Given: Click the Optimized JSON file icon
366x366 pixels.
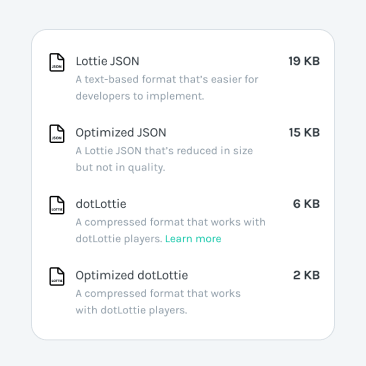Looking at the screenshot, I should click(57, 134).
